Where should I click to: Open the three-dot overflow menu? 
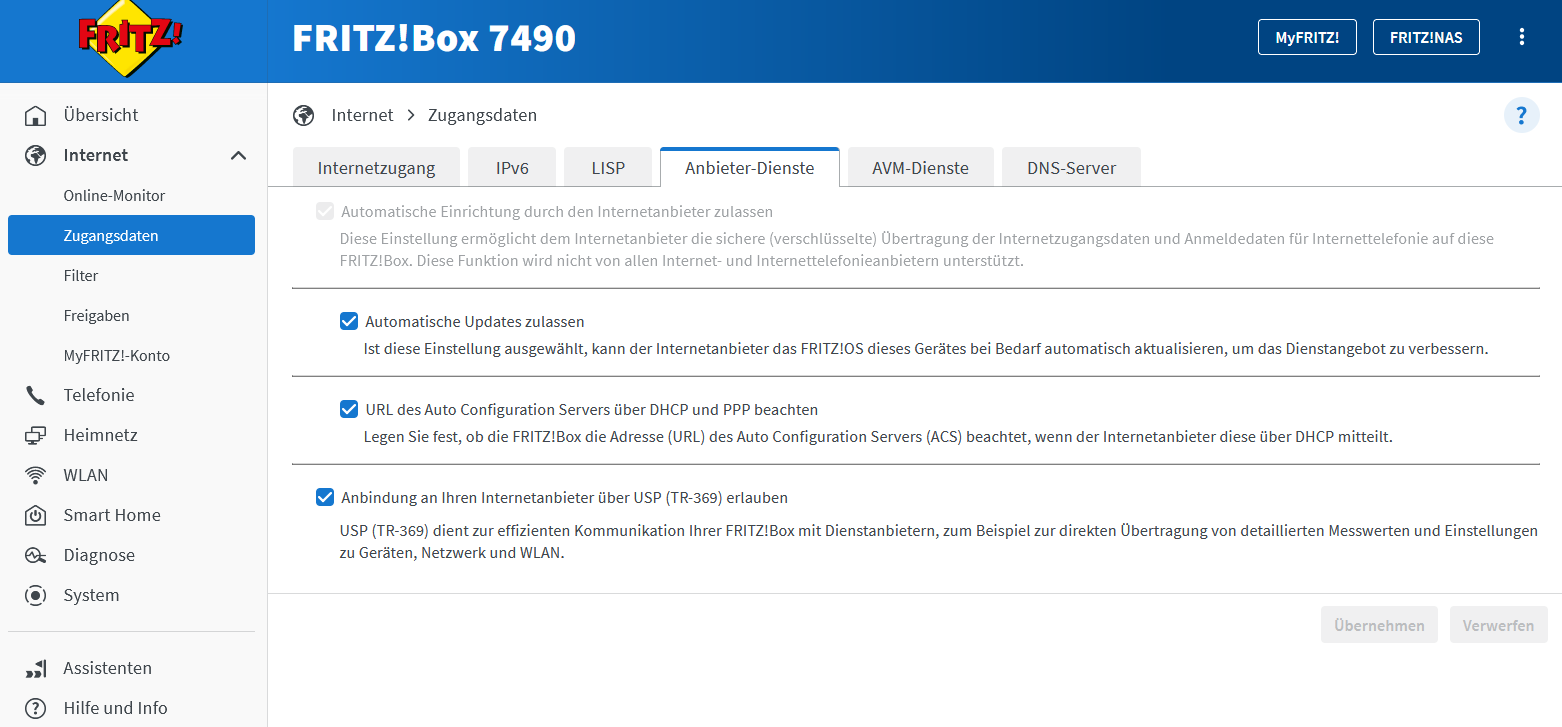pyautogui.click(x=1521, y=36)
